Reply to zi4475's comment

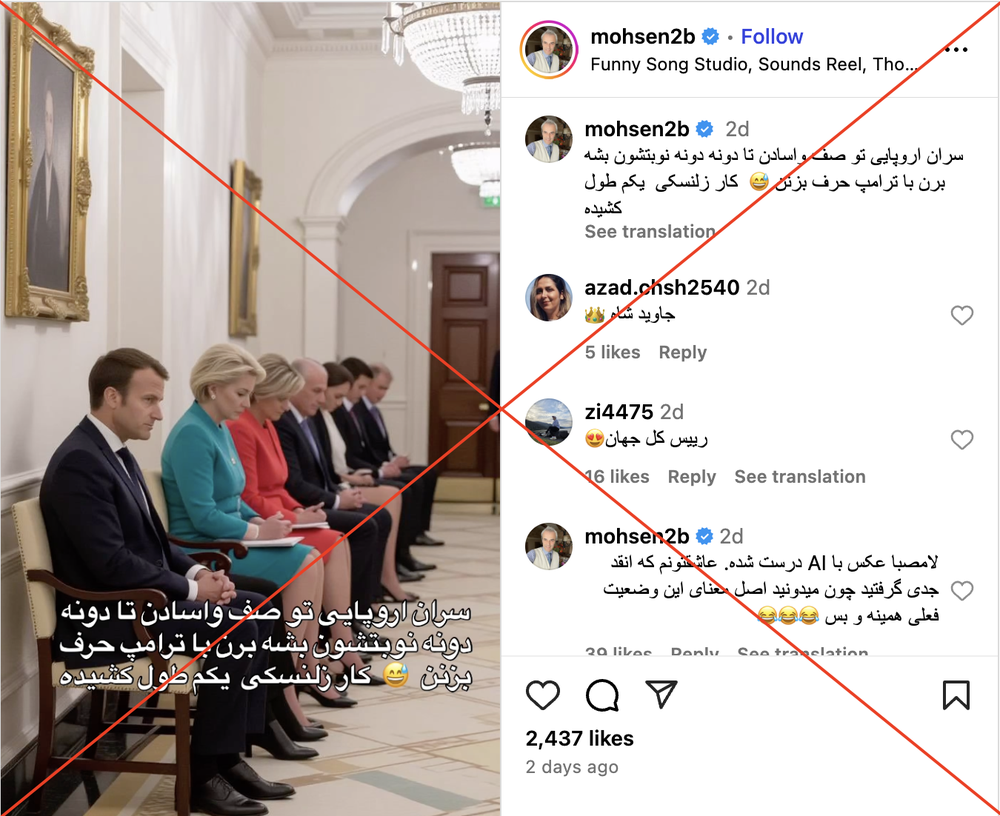pyautogui.click(x=691, y=477)
